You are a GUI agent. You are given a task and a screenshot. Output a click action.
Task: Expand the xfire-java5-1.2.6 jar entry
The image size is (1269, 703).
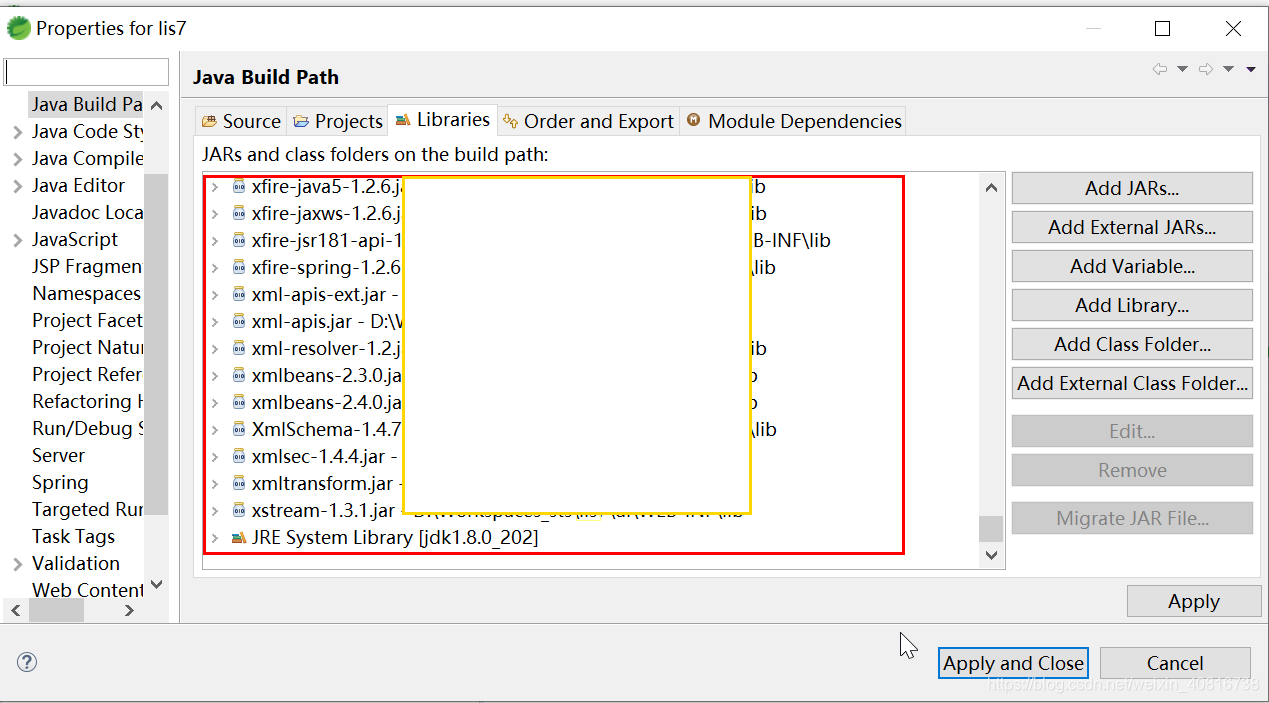pos(214,186)
